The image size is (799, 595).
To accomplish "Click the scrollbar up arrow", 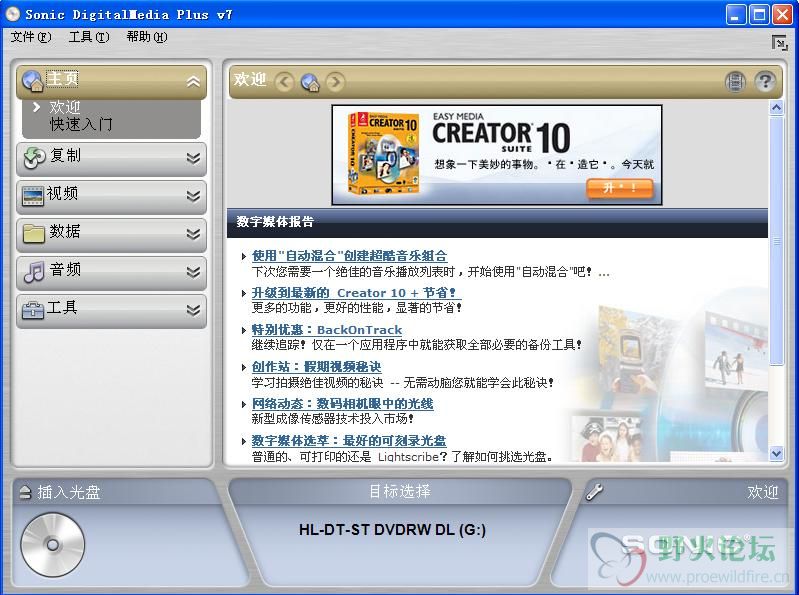I will [776, 108].
